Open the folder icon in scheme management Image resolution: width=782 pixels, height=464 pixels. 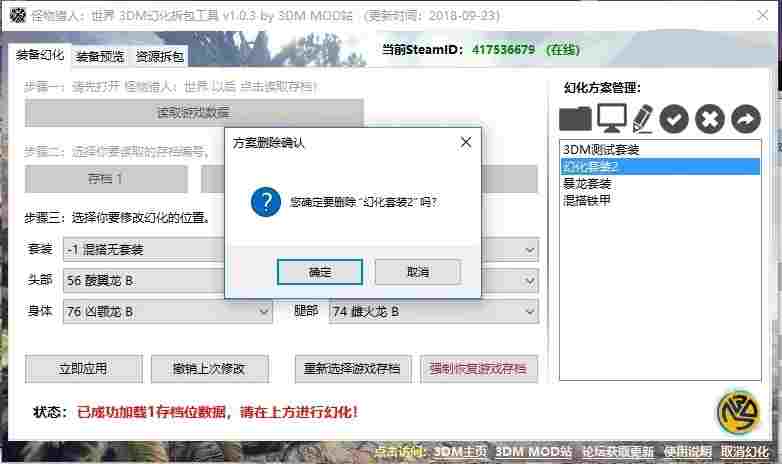[x=575, y=118]
